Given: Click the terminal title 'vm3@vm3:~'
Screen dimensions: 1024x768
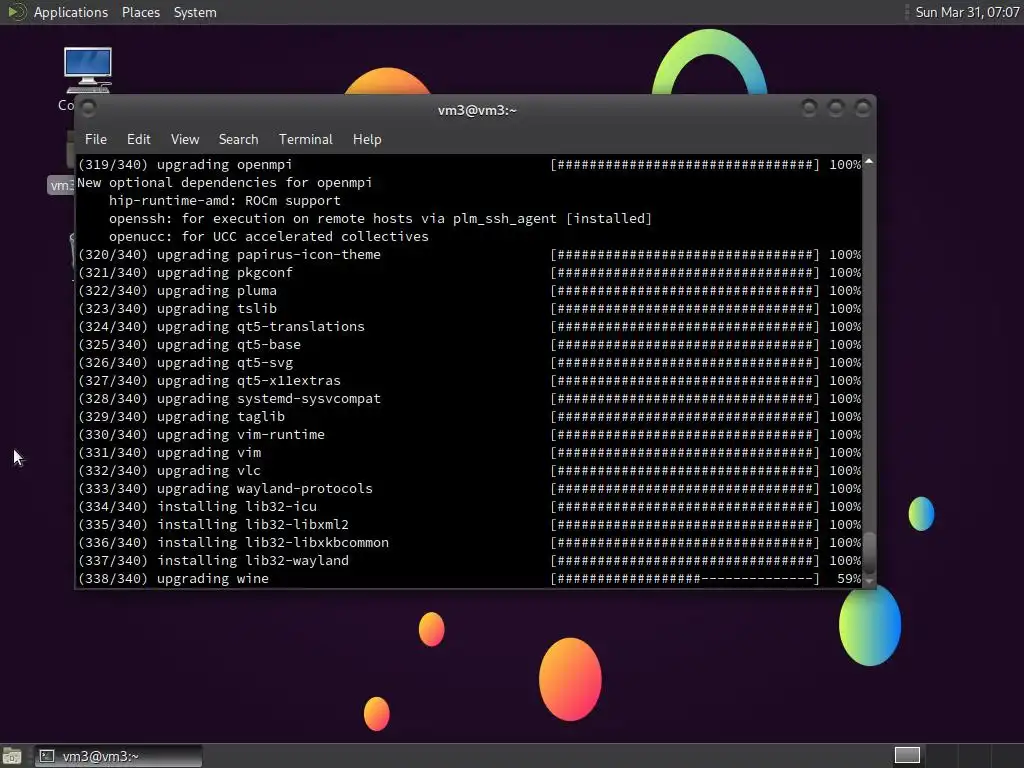Looking at the screenshot, I should tap(477, 110).
